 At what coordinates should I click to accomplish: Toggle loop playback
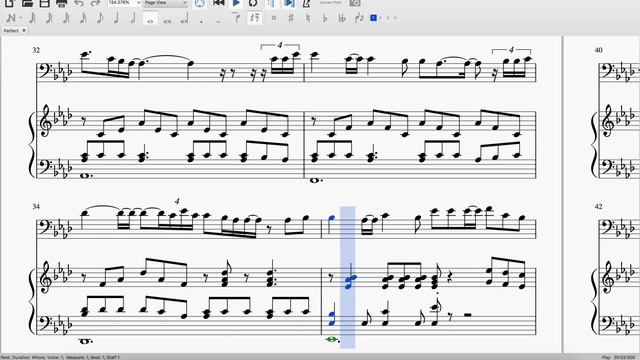(x=253, y=3)
